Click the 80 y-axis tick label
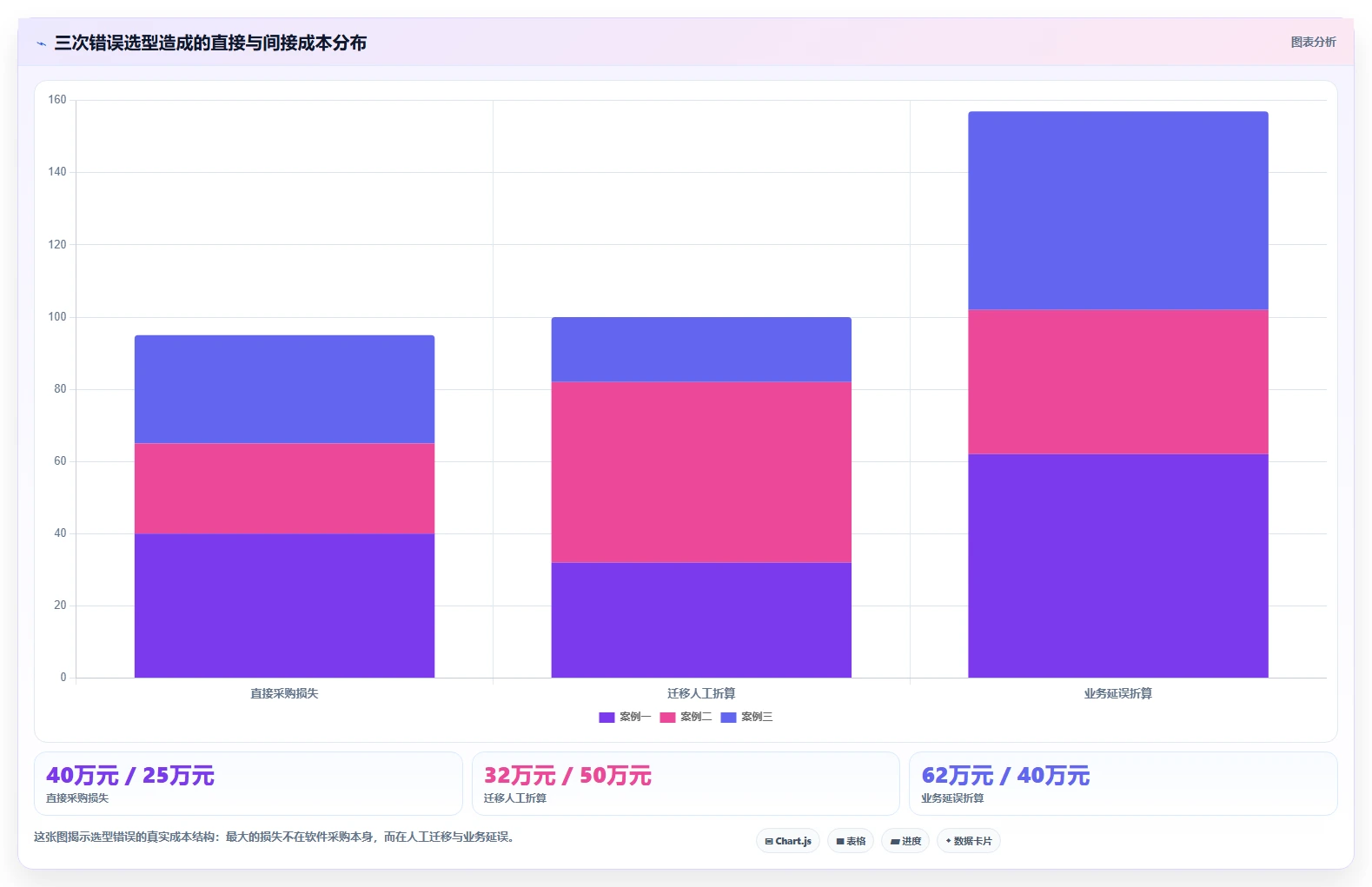 [60, 389]
